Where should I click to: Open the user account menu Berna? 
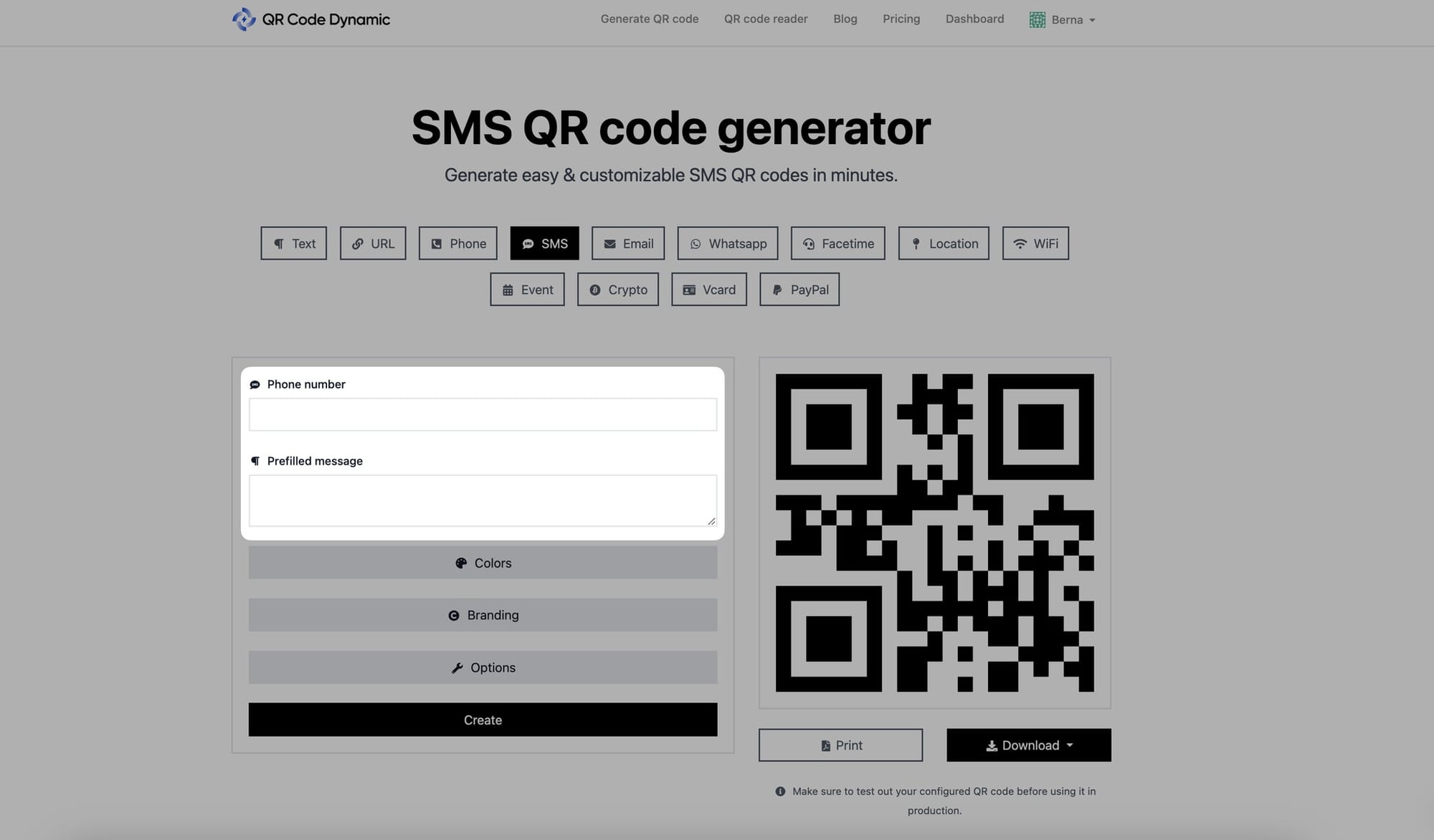[1063, 19]
